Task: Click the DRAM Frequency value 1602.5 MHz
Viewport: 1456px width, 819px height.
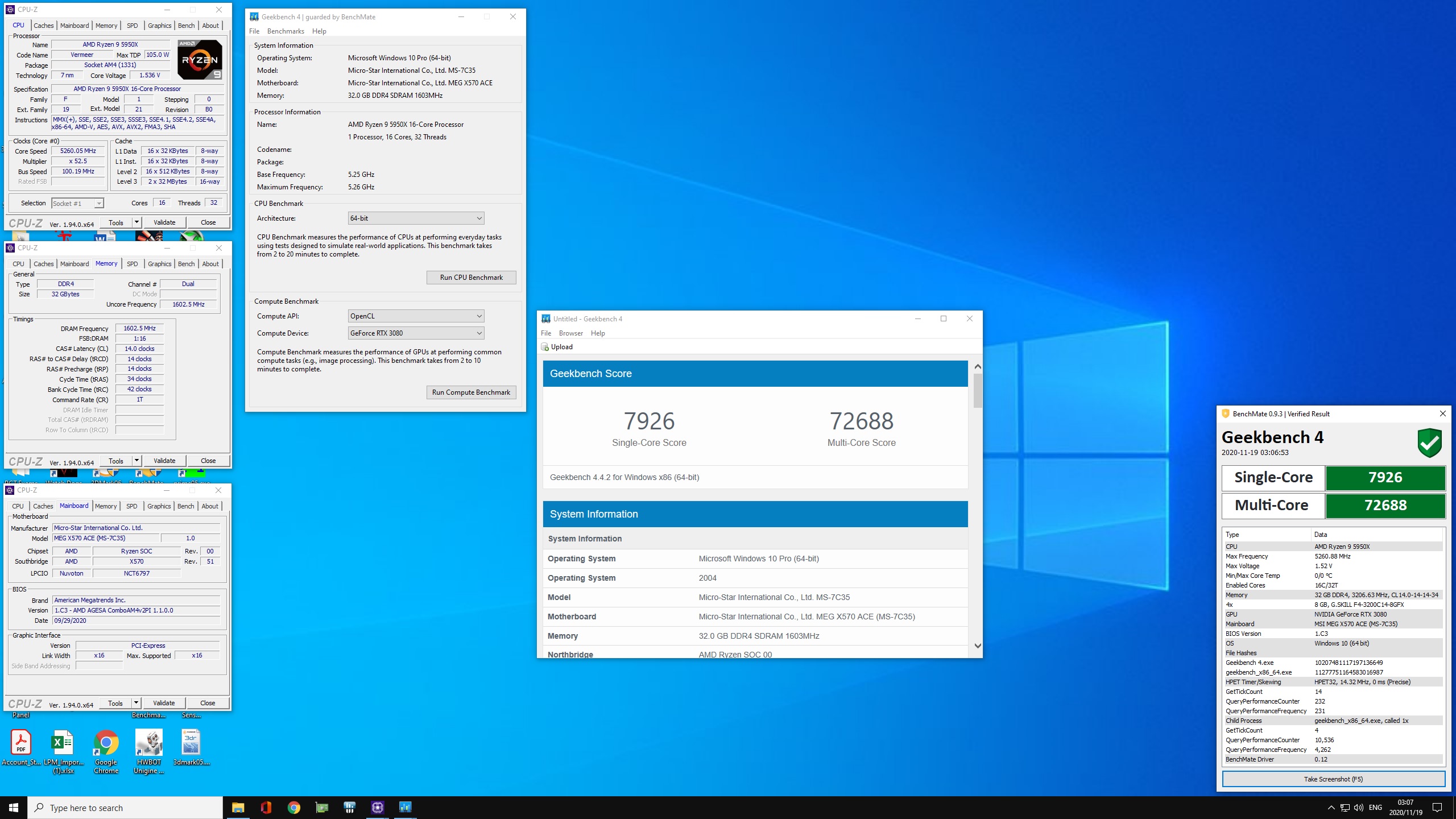Action: (139, 329)
